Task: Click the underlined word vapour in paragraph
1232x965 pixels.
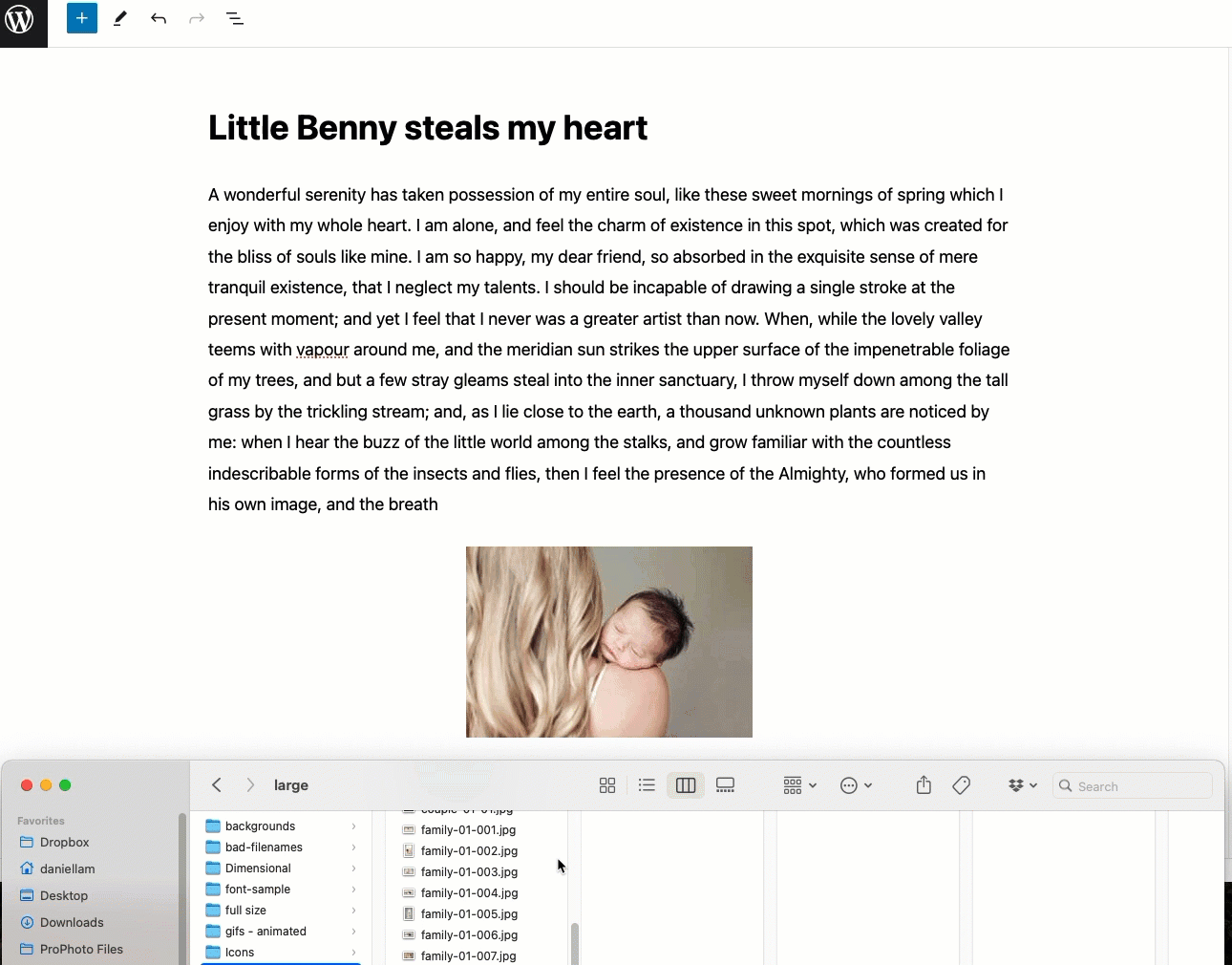Action: coord(322,350)
